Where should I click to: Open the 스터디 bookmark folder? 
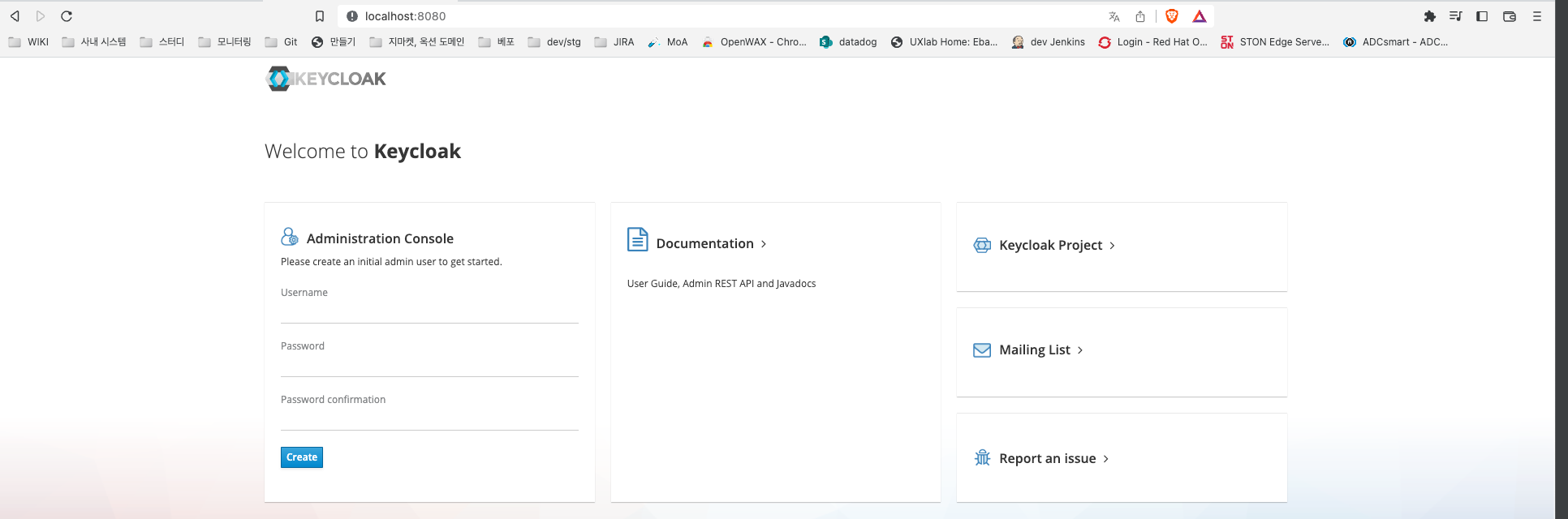pyautogui.click(x=162, y=42)
